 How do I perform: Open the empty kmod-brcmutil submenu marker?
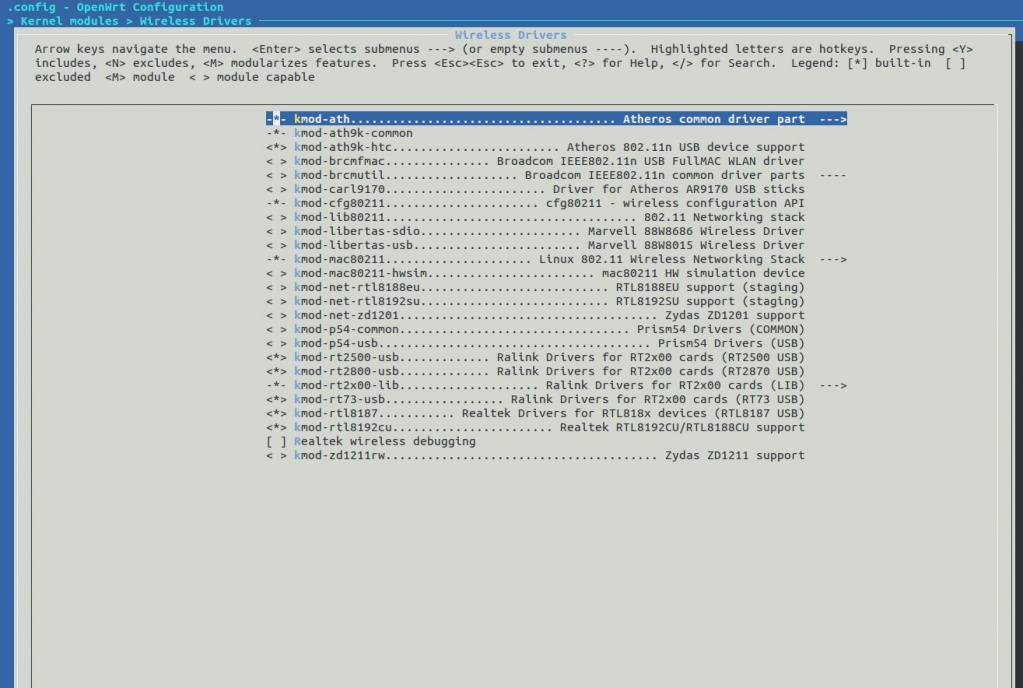coord(833,175)
